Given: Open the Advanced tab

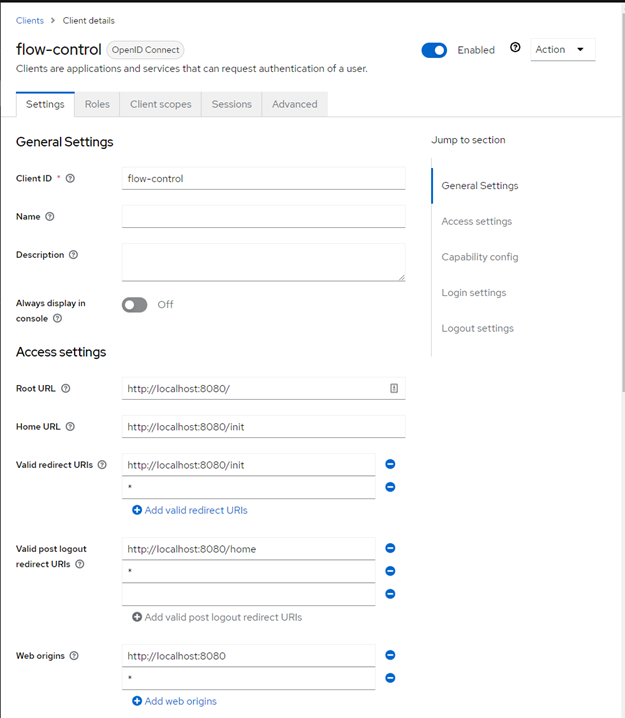Looking at the screenshot, I should [x=294, y=104].
